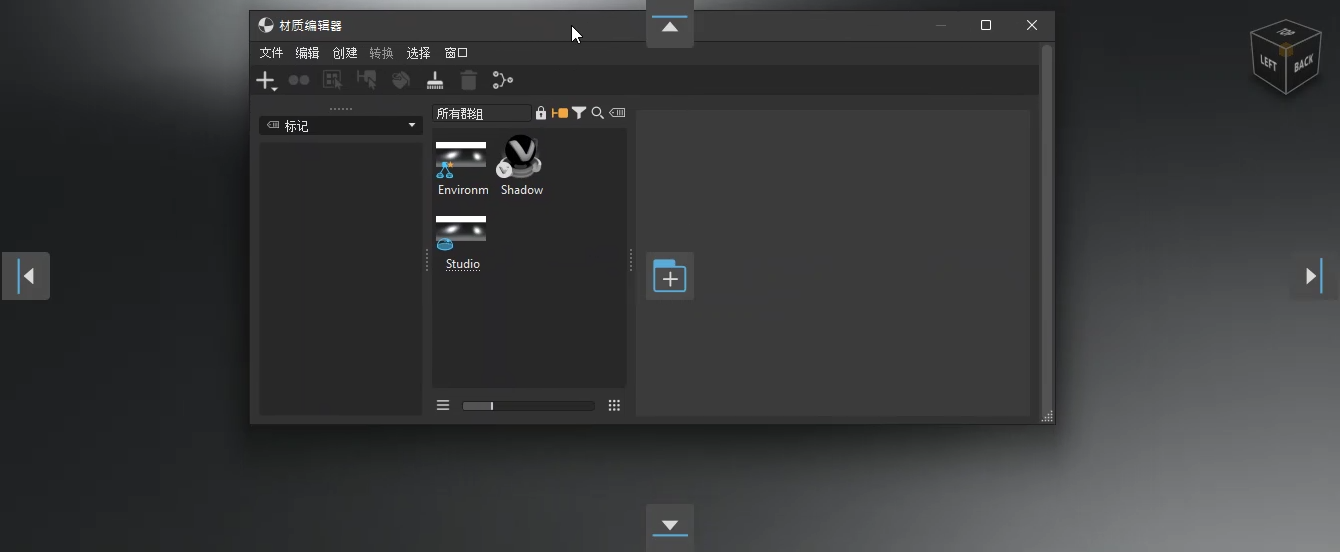This screenshot has height=552, width=1340.
Task: Open the 文件 menu
Action: (271, 53)
